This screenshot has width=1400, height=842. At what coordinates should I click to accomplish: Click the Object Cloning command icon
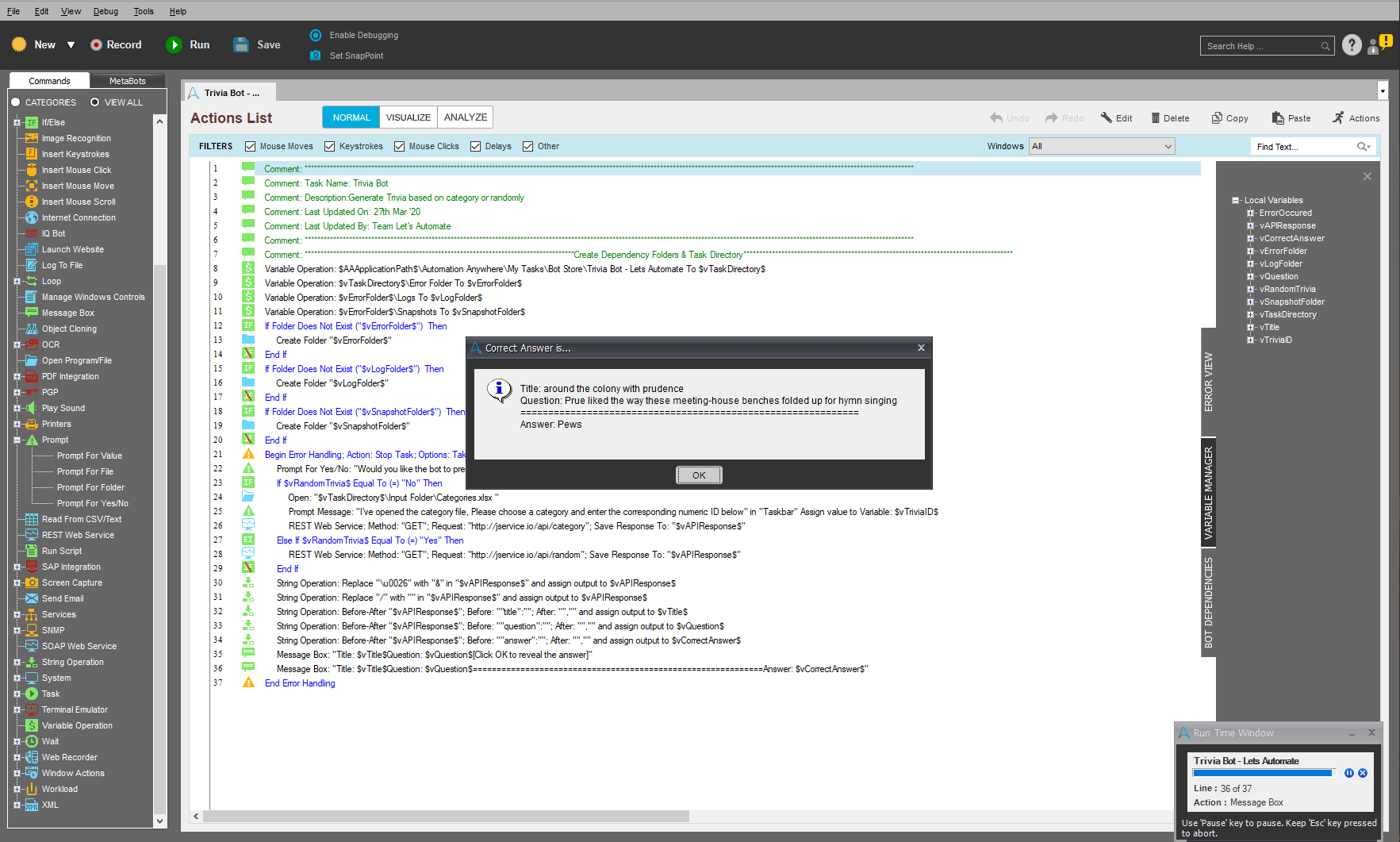32,329
